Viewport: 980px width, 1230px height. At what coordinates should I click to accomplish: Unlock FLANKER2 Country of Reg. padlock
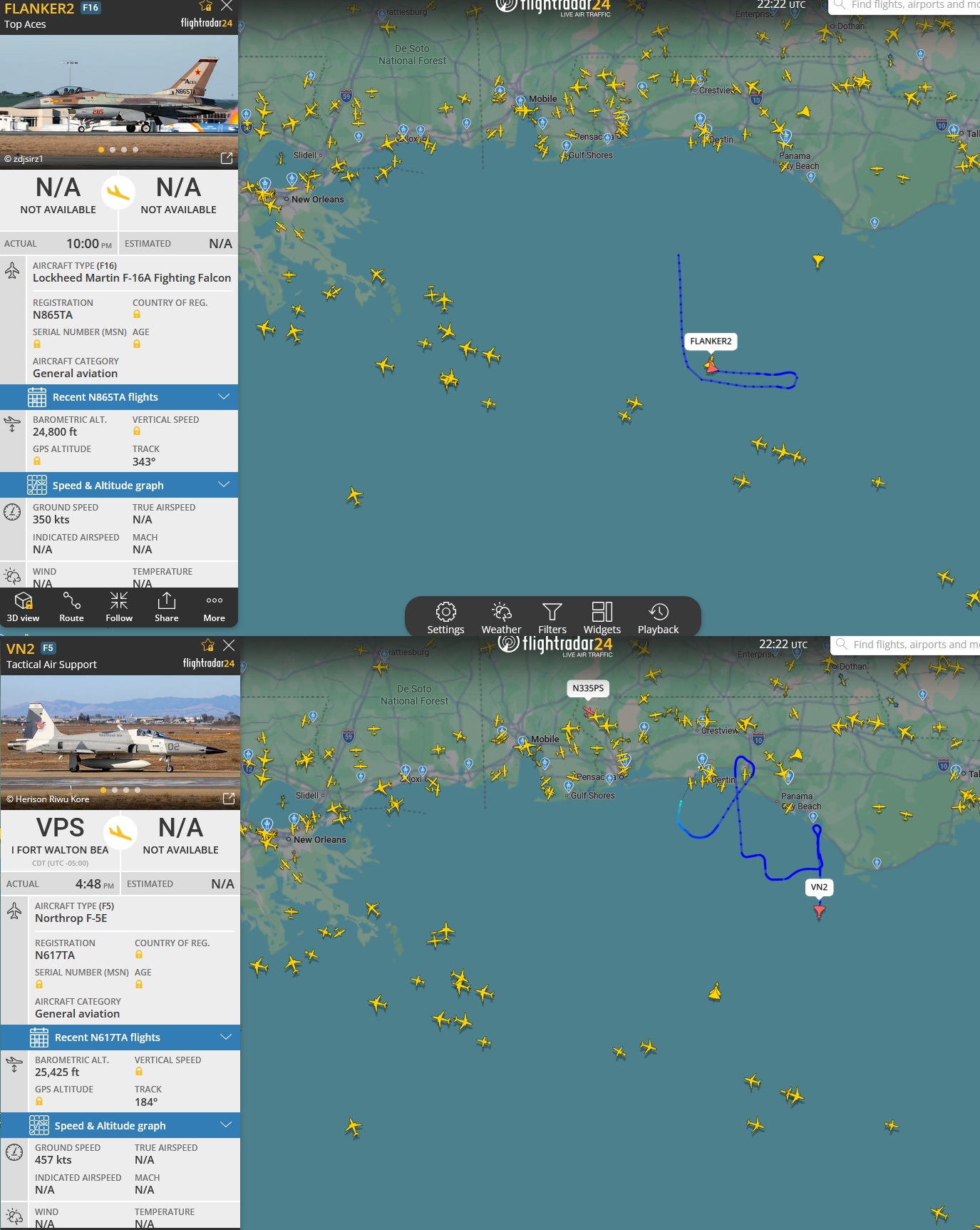(137, 314)
